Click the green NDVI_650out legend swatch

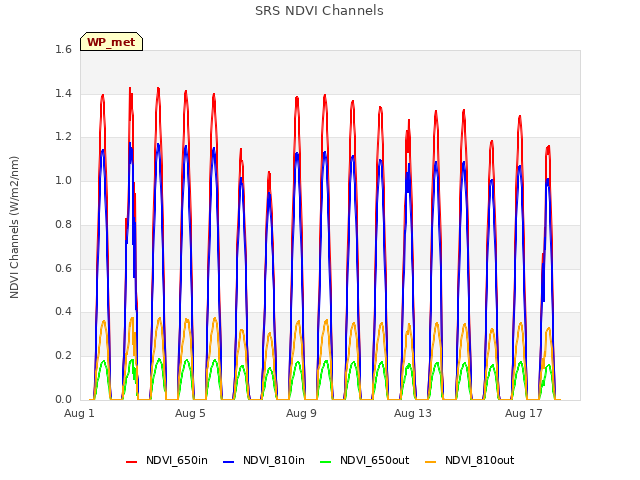coord(326,461)
